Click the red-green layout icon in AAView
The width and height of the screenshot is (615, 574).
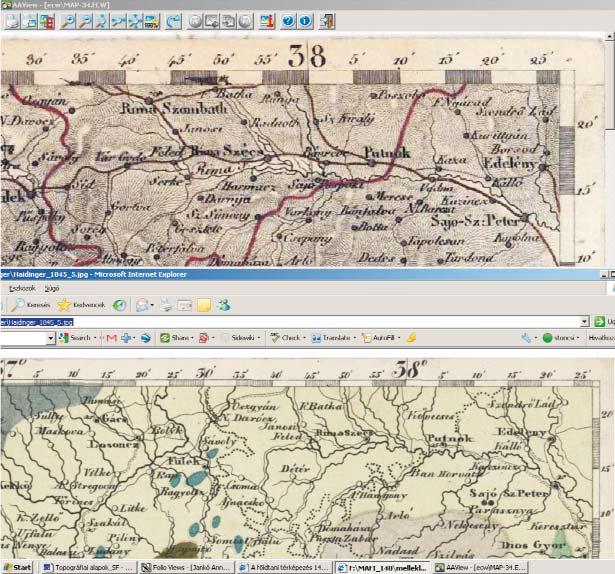tap(47, 21)
